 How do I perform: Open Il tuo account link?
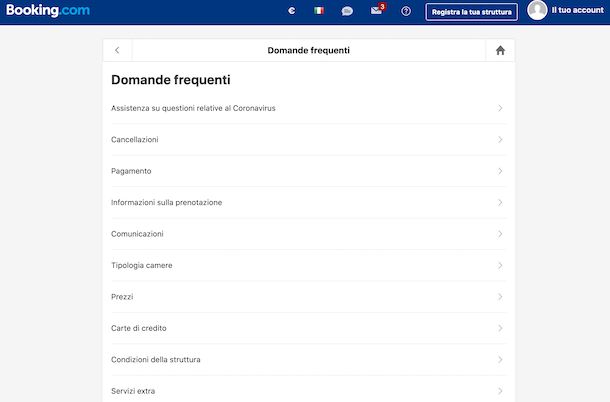click(x=577, y=11)
